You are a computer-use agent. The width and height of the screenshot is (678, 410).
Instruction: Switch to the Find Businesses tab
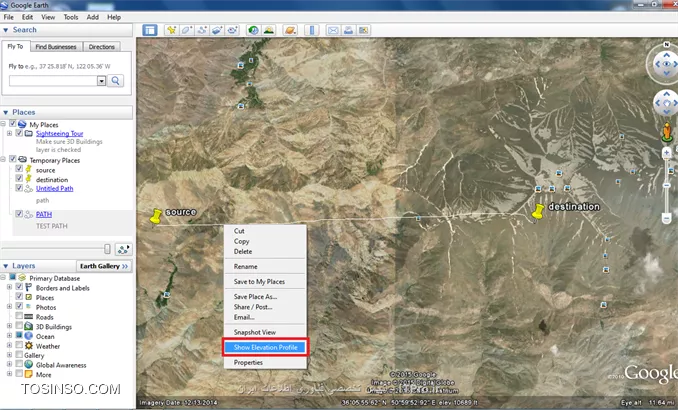point(56,47)
